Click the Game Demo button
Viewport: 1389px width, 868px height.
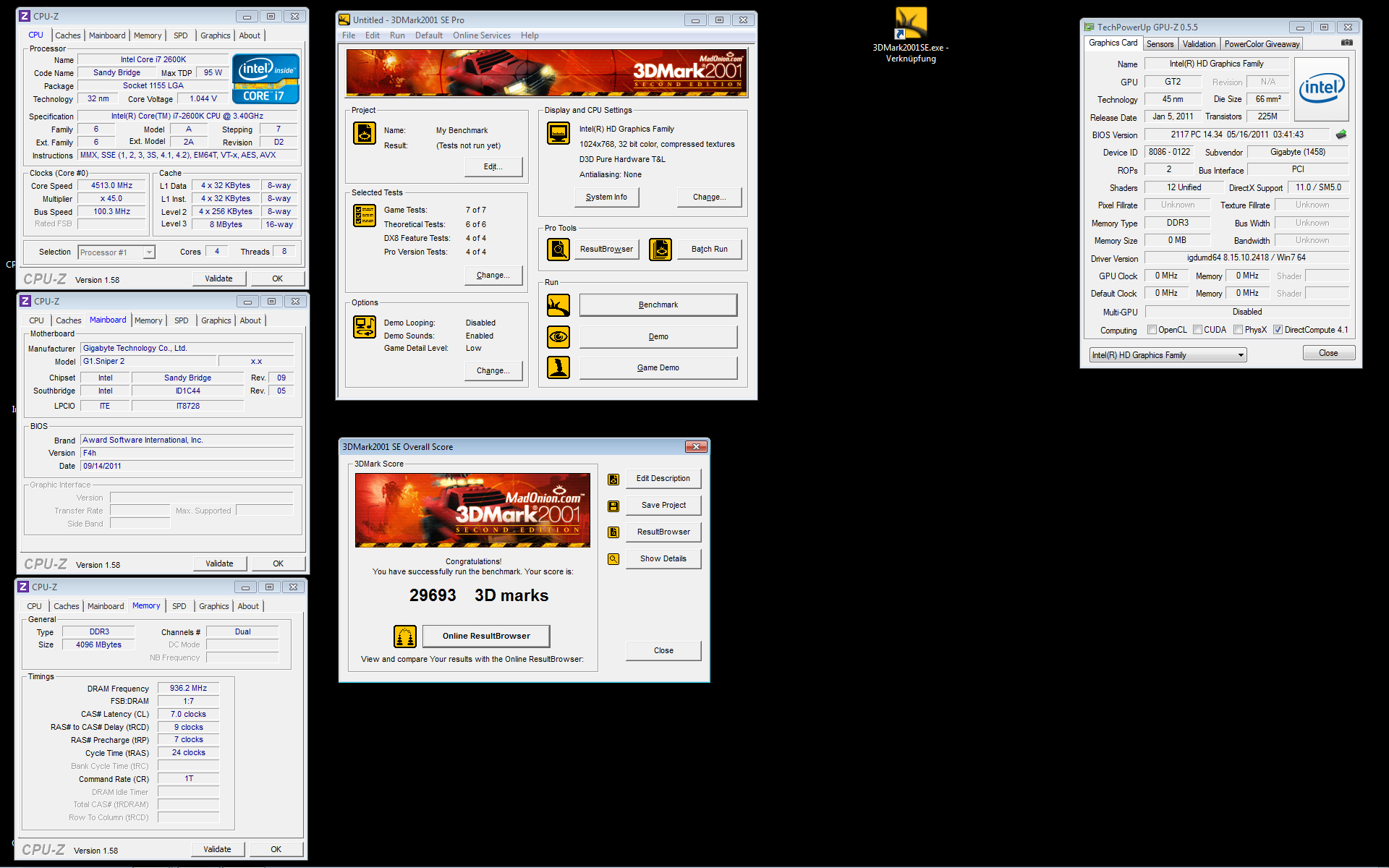[x=658, y=367]
